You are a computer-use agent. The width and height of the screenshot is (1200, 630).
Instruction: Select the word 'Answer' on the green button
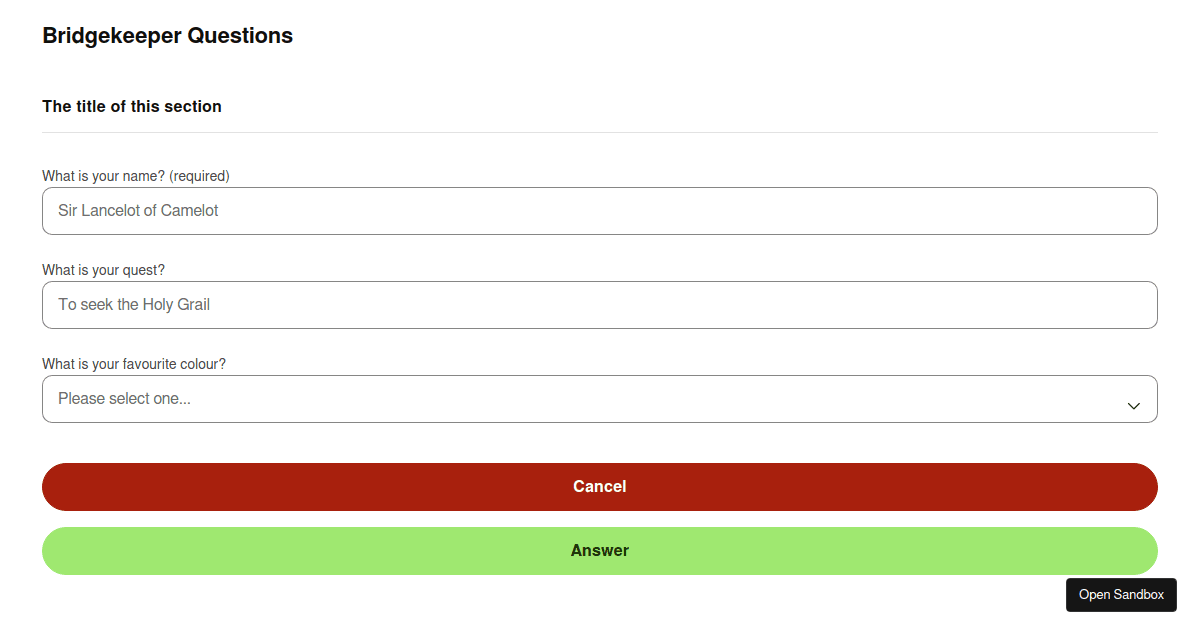pos(600,551)
